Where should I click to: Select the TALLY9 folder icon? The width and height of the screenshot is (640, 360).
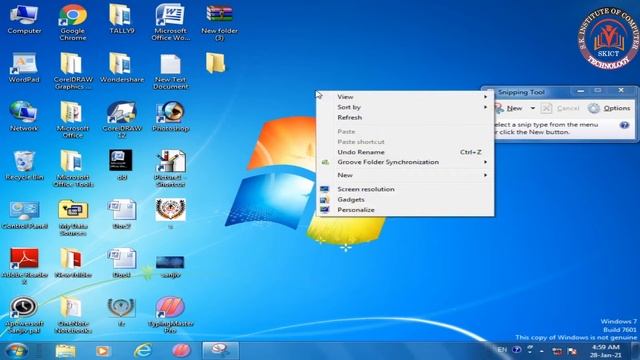click(x=121, y=16)
